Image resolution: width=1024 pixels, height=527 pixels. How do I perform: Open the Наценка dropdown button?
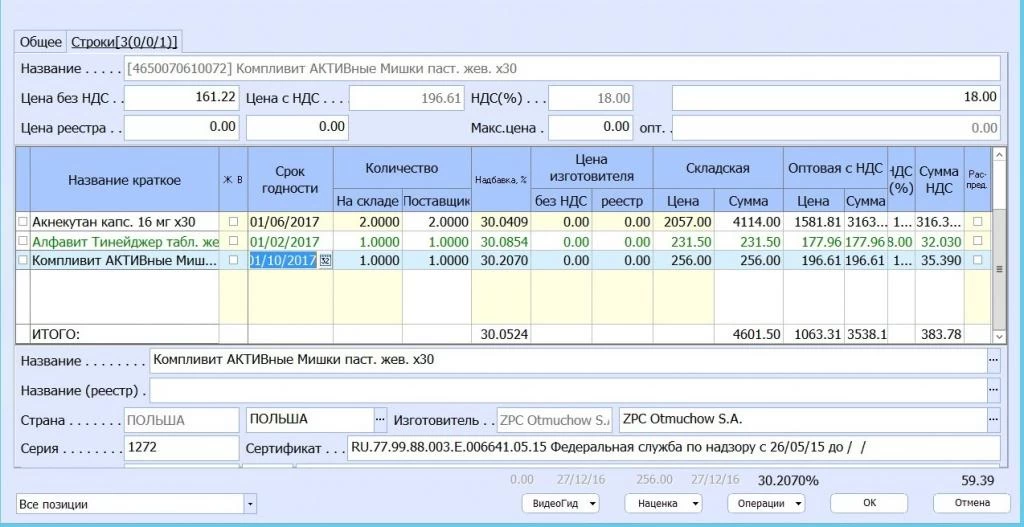pyautogui.click(x=663, y=503)
